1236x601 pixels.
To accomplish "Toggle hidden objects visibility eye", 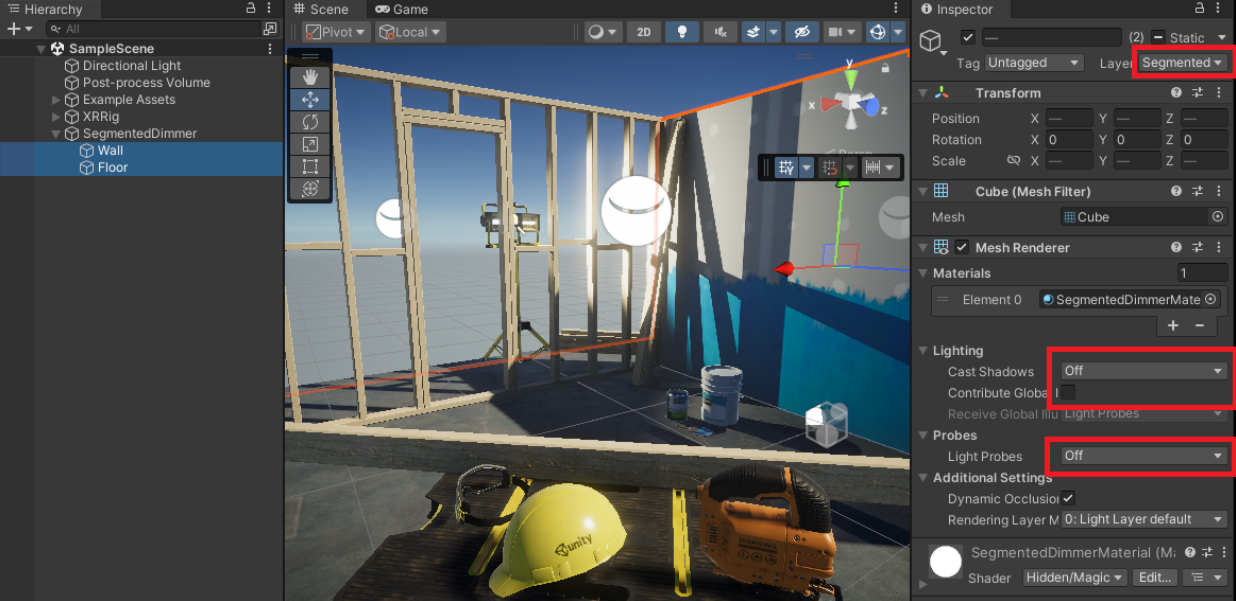I will point(802,32).
